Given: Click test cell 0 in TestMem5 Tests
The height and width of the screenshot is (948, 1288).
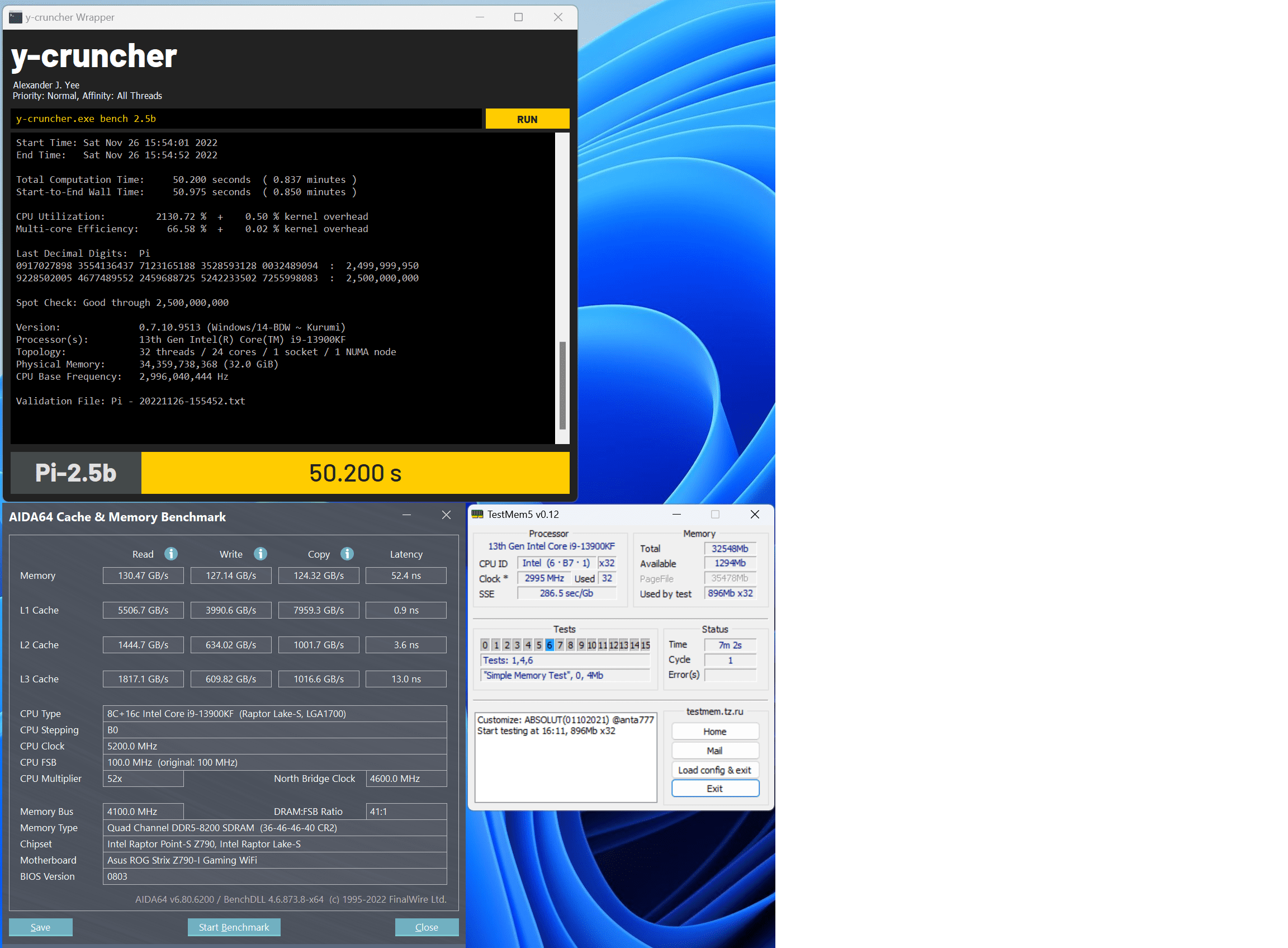Looking at the screenshot, I should 485,645.
